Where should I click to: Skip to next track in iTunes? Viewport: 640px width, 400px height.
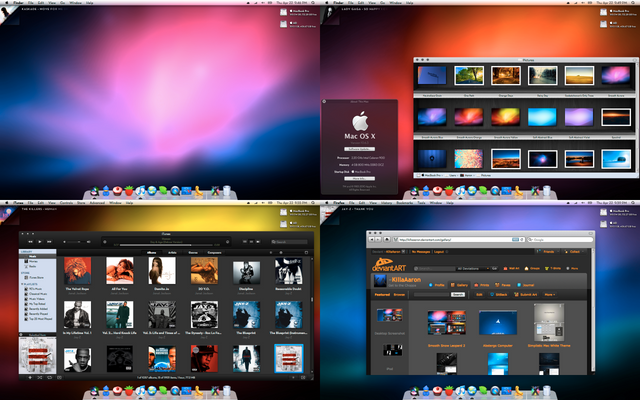[x=48, y=242]
